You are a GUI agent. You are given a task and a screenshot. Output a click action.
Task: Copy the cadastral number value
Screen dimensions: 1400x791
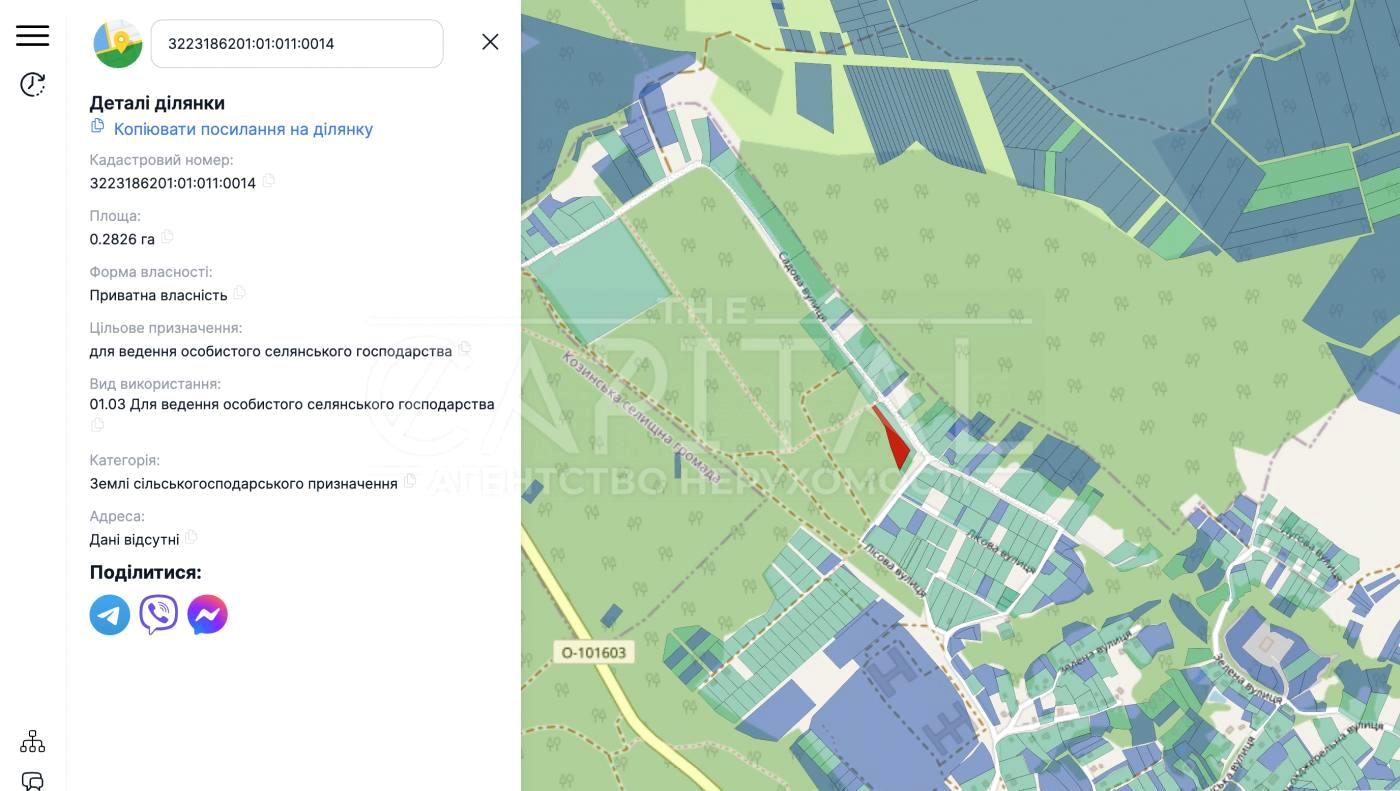(269, 182)
